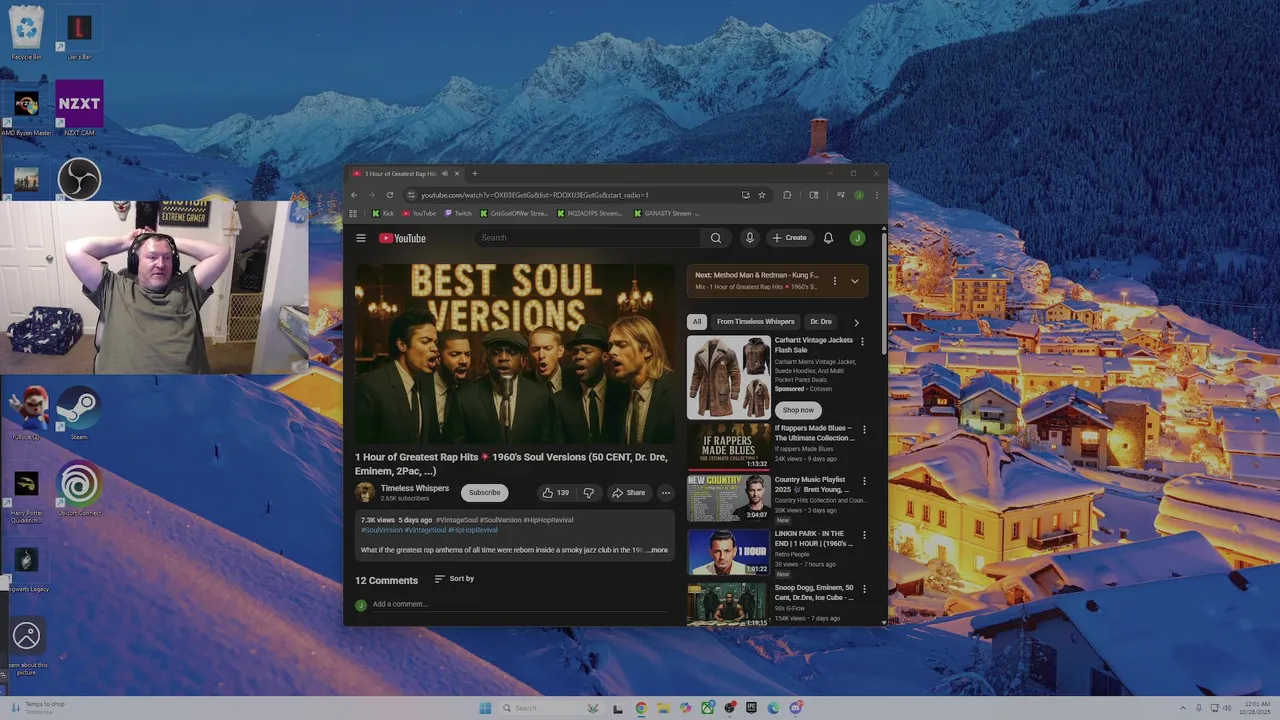Open Epic Games launcher on taskbar
Image resolution: width=1280 pixels, height=720 pixels.
pos(751,708)
